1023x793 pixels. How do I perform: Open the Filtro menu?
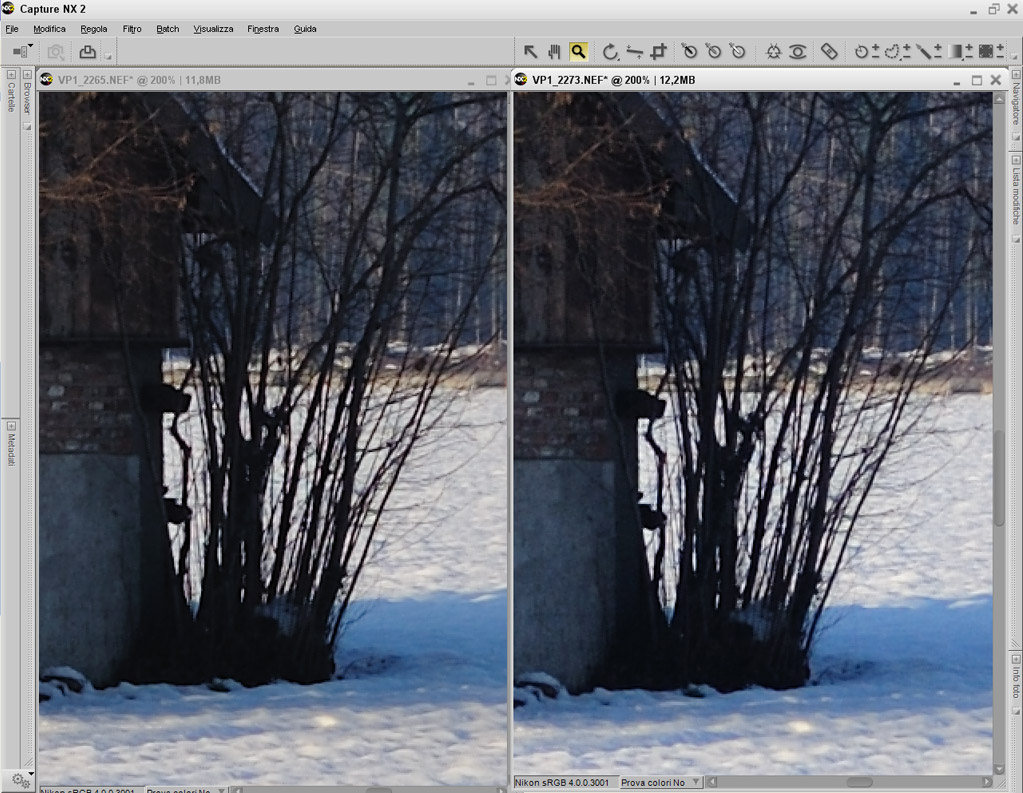(x=132, y=29)
